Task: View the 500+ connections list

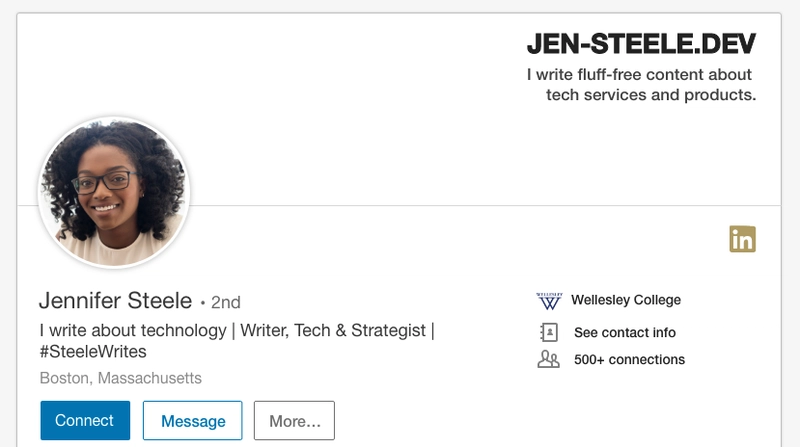Action: (629, 360)
